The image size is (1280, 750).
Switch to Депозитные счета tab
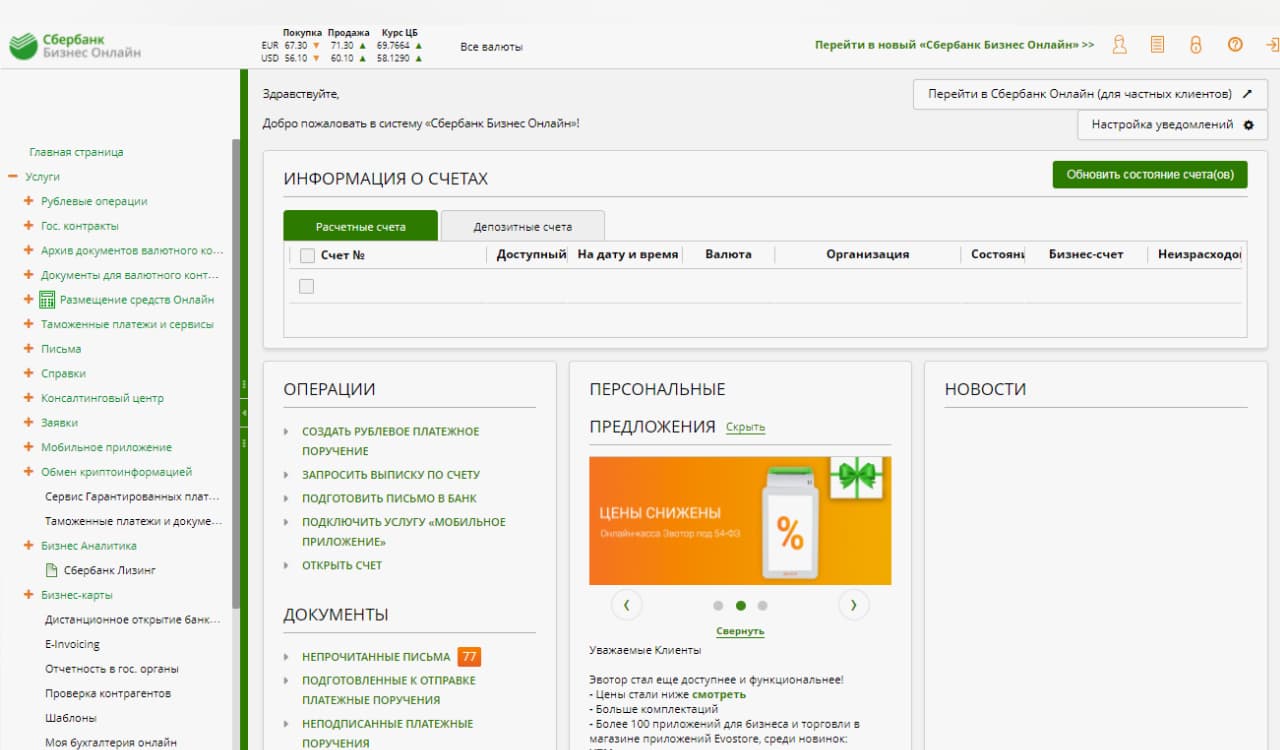pos(523,226)
